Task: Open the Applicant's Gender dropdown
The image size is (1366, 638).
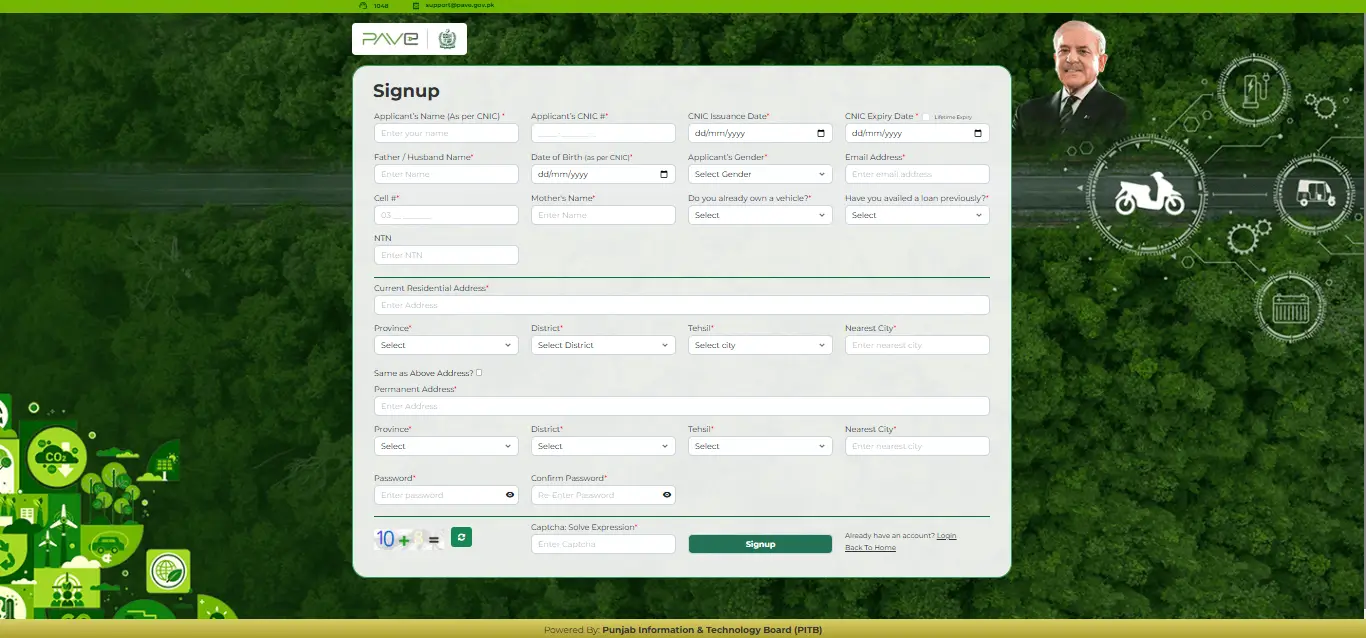Action: coord(760,173)
